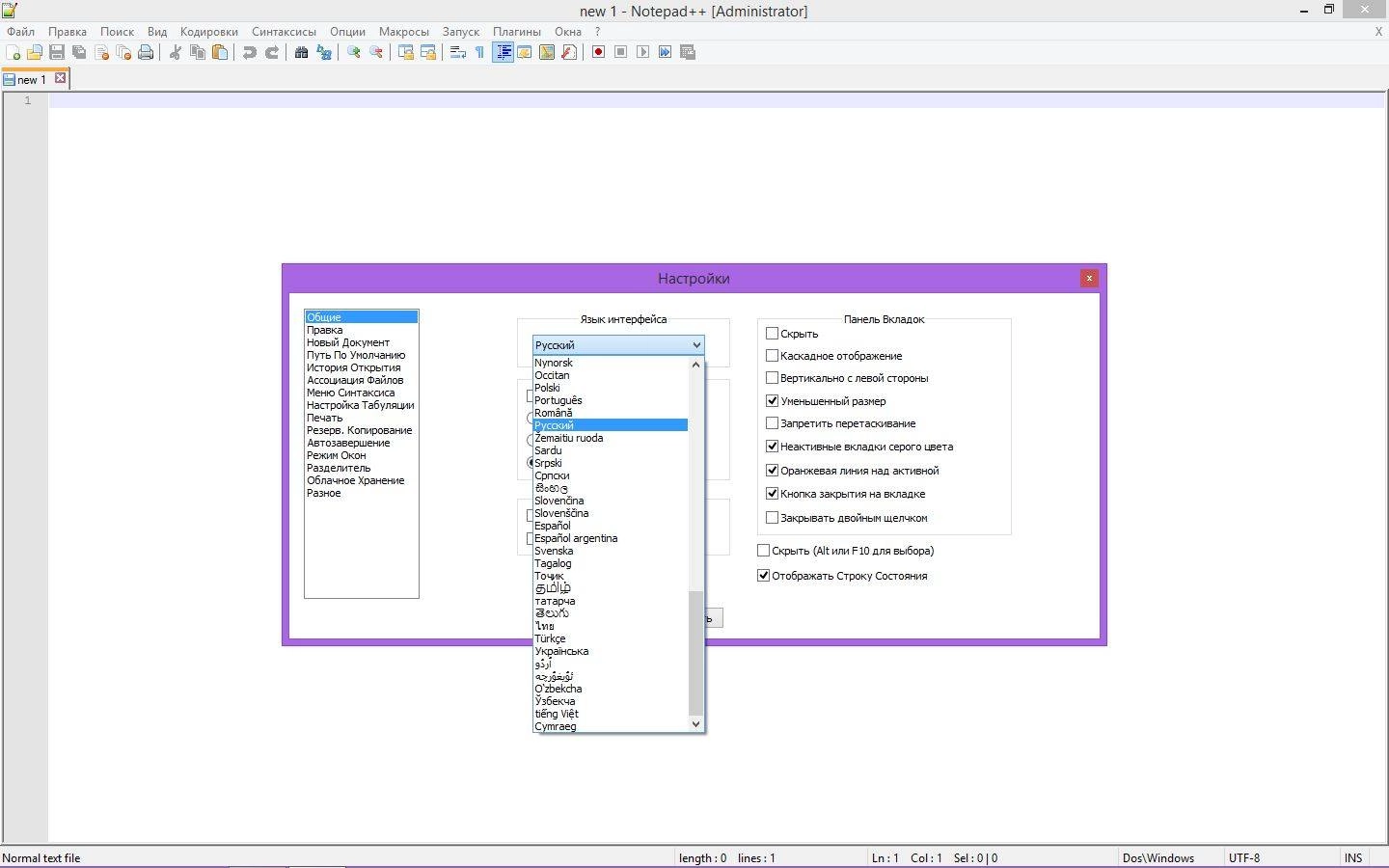Click language list scrollbar down arrow
Image resolution: width=1389 pixels, height=868 pixels.
[696, 723]
